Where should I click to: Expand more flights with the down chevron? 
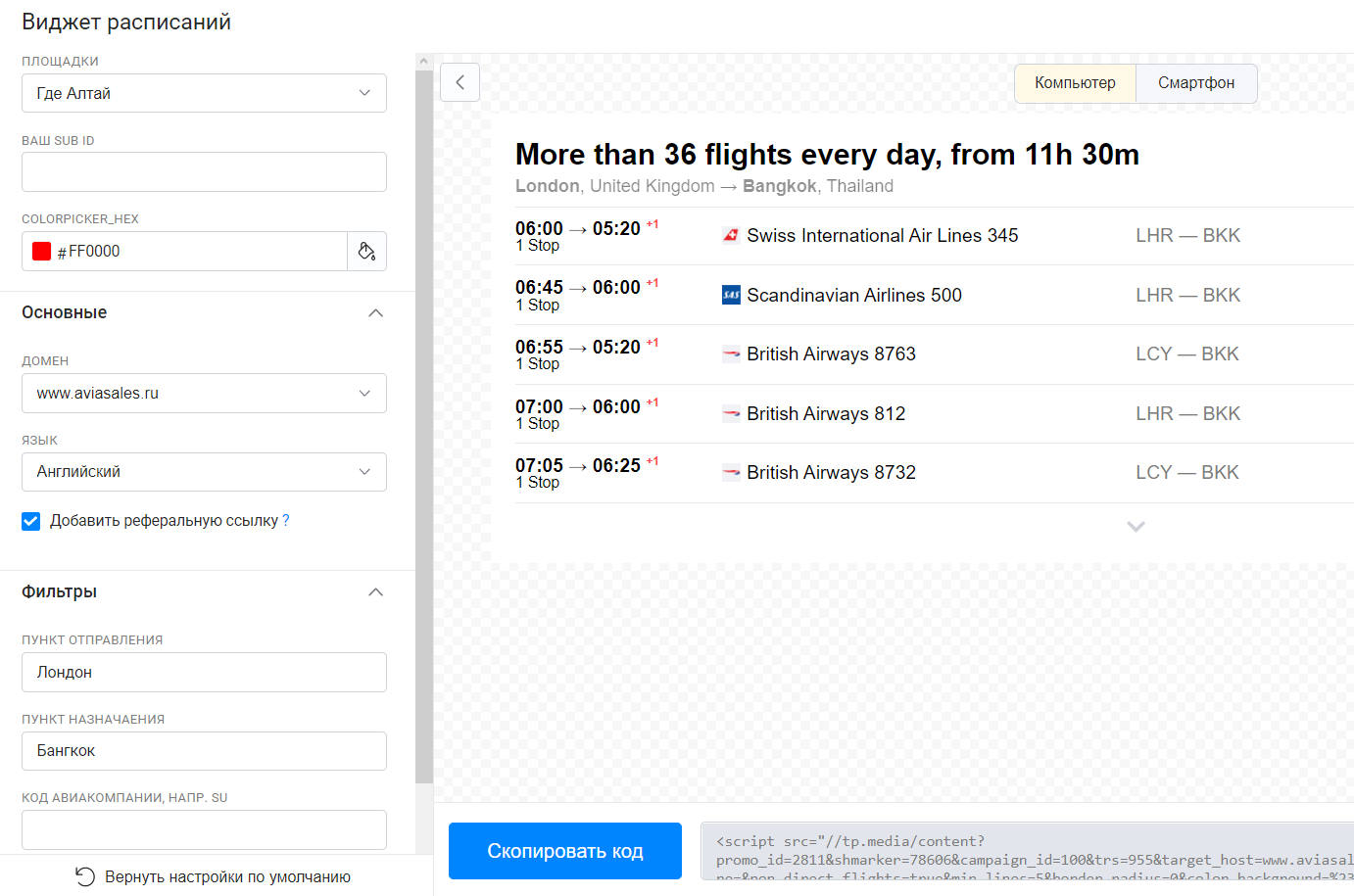(1136, 527)
